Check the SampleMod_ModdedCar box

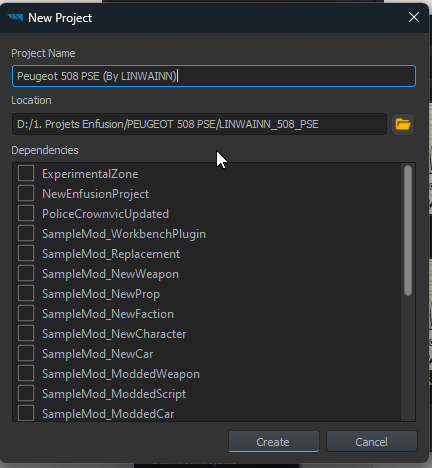pos(26,413)
